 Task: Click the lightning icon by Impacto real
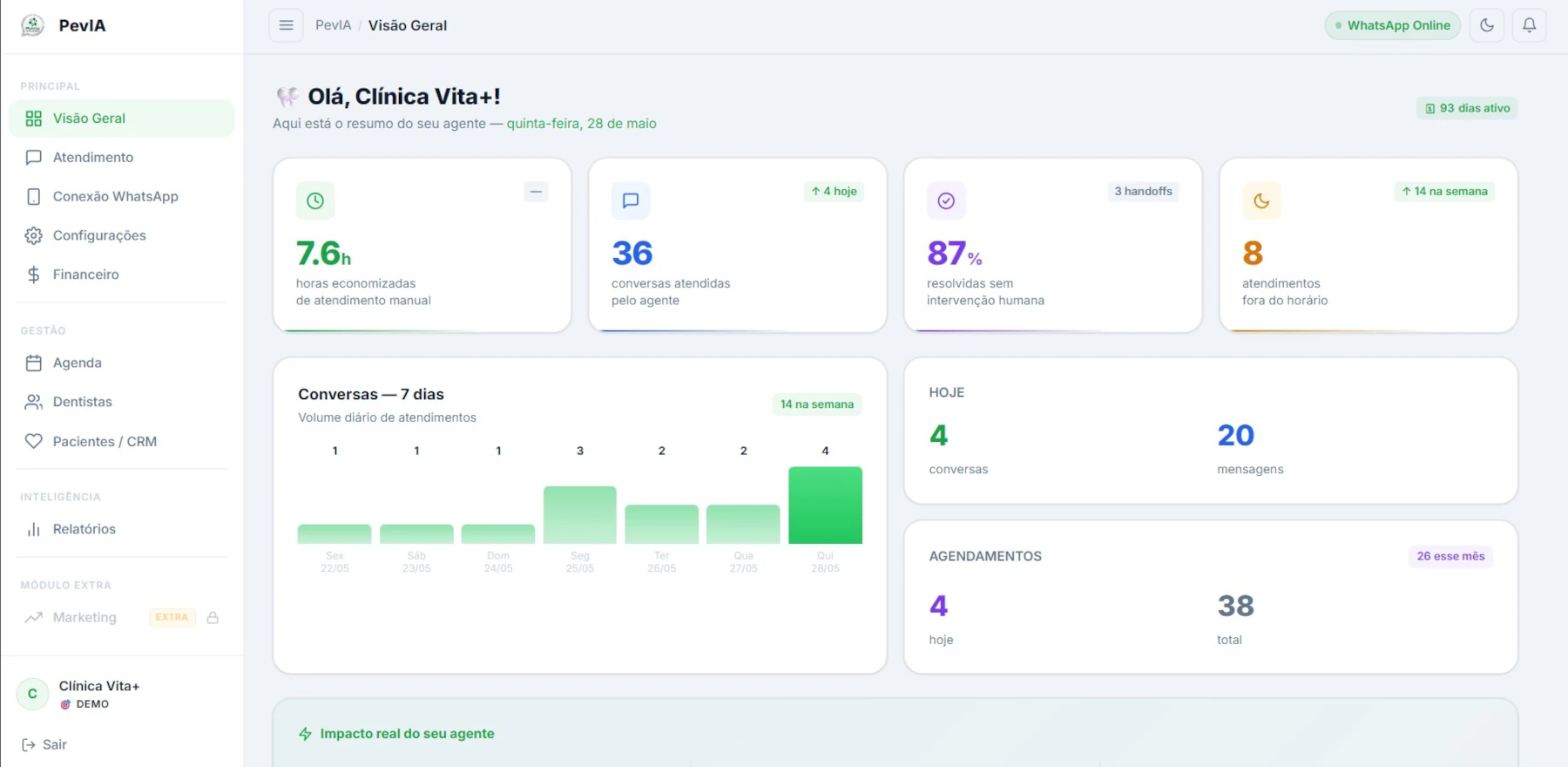[x=305, y=734]
